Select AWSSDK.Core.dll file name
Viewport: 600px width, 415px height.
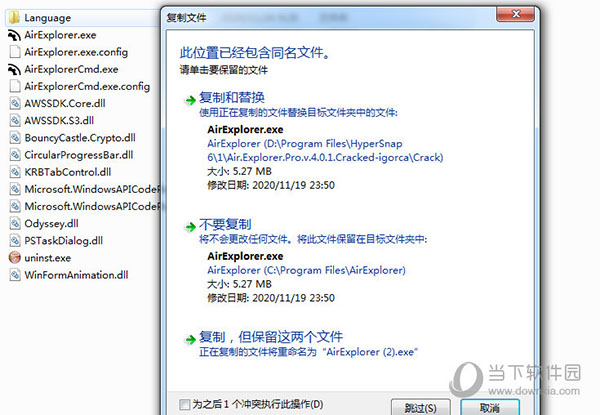[65, 103]
